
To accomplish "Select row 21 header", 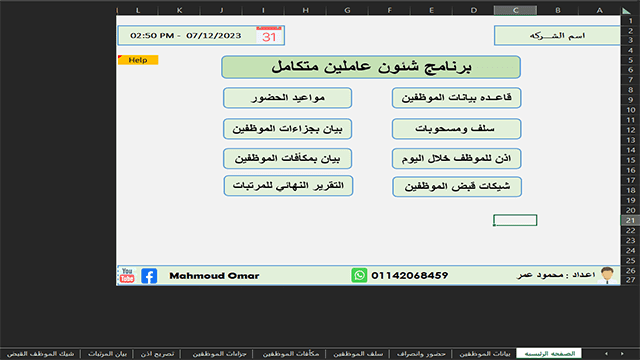I will point(631,220).
